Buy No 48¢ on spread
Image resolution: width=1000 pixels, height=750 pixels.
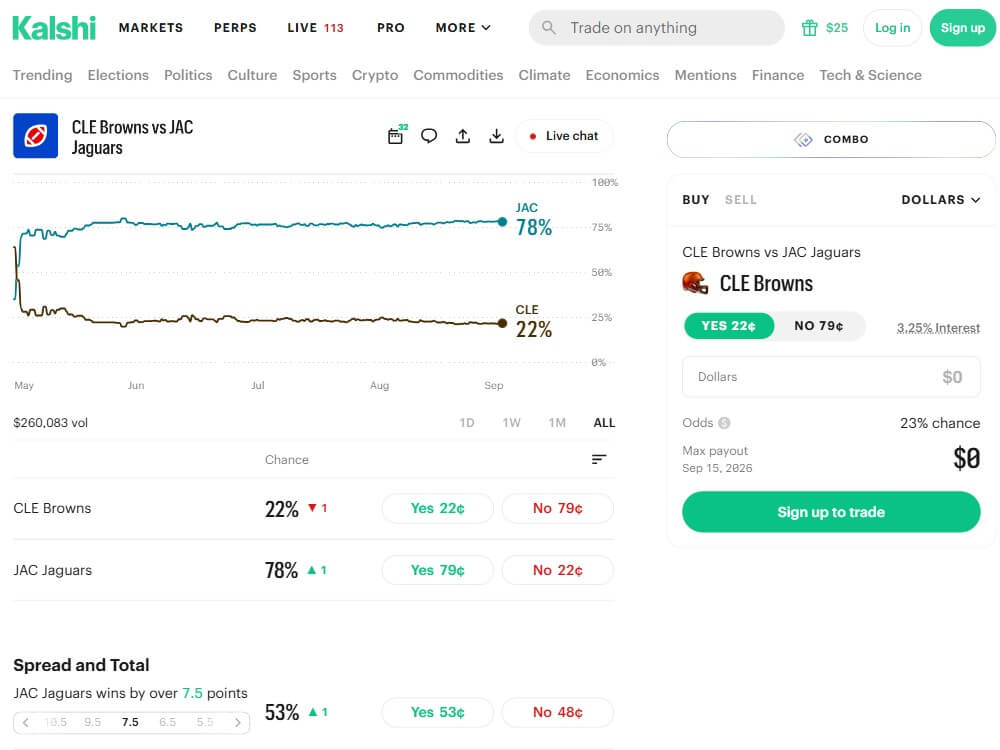pyautogui.click(x=558, y=712)
